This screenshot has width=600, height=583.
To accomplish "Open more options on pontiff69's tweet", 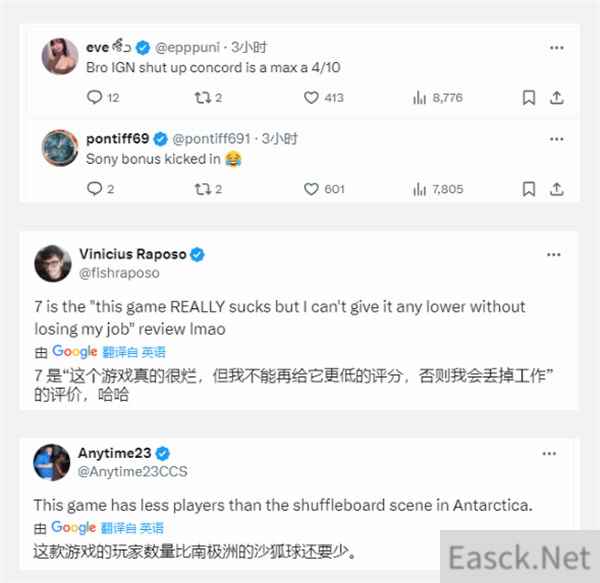I will click(556, 139).
